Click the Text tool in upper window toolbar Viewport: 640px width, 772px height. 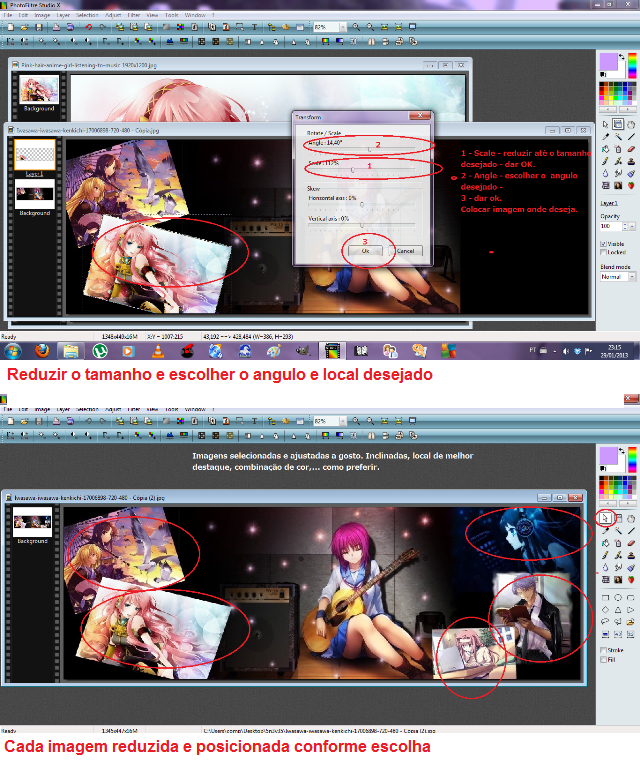point(254,27)
